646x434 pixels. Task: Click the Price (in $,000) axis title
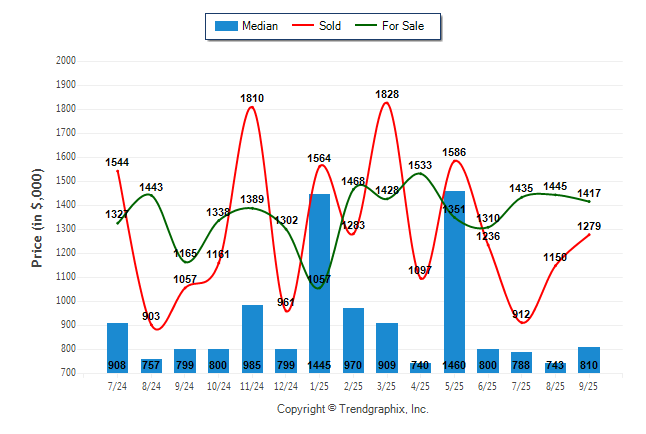click(x=37, y=216)
